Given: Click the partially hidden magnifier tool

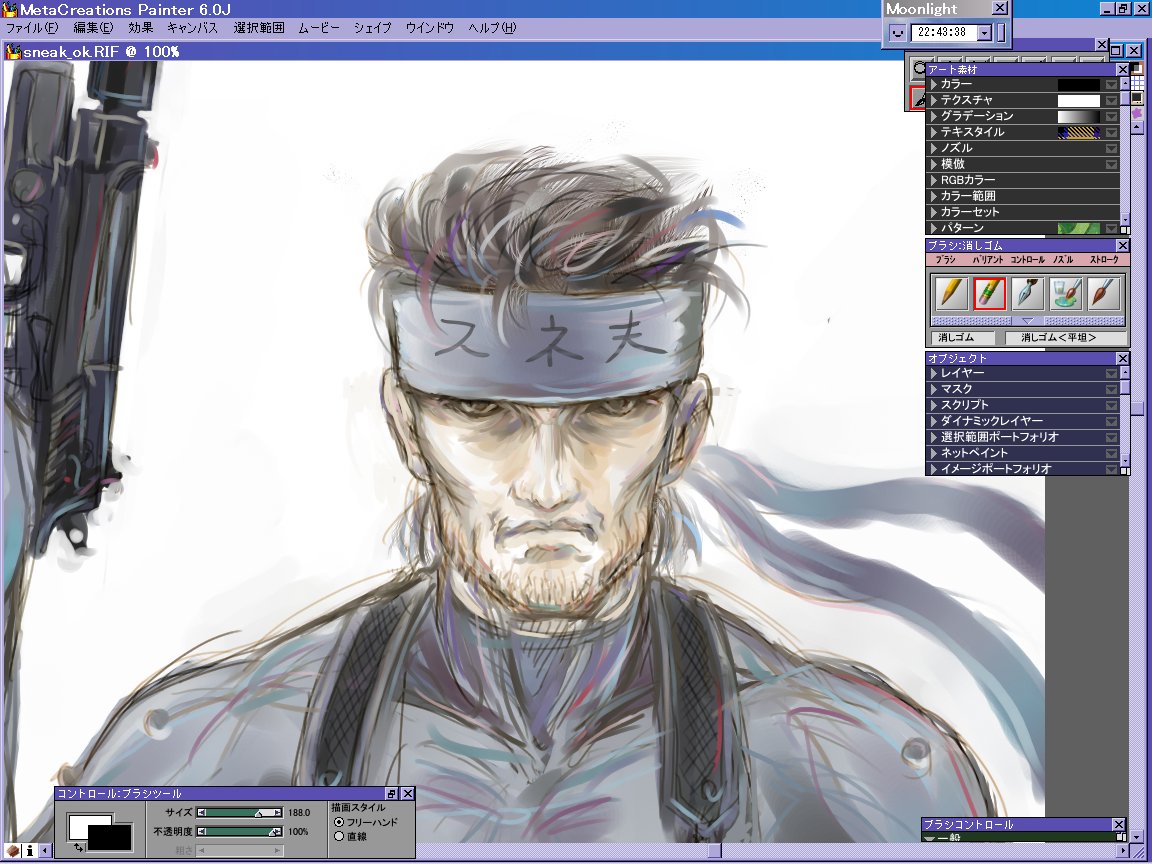Looking at the screenshot, I should pyautogui.click(x=918, y=69).
